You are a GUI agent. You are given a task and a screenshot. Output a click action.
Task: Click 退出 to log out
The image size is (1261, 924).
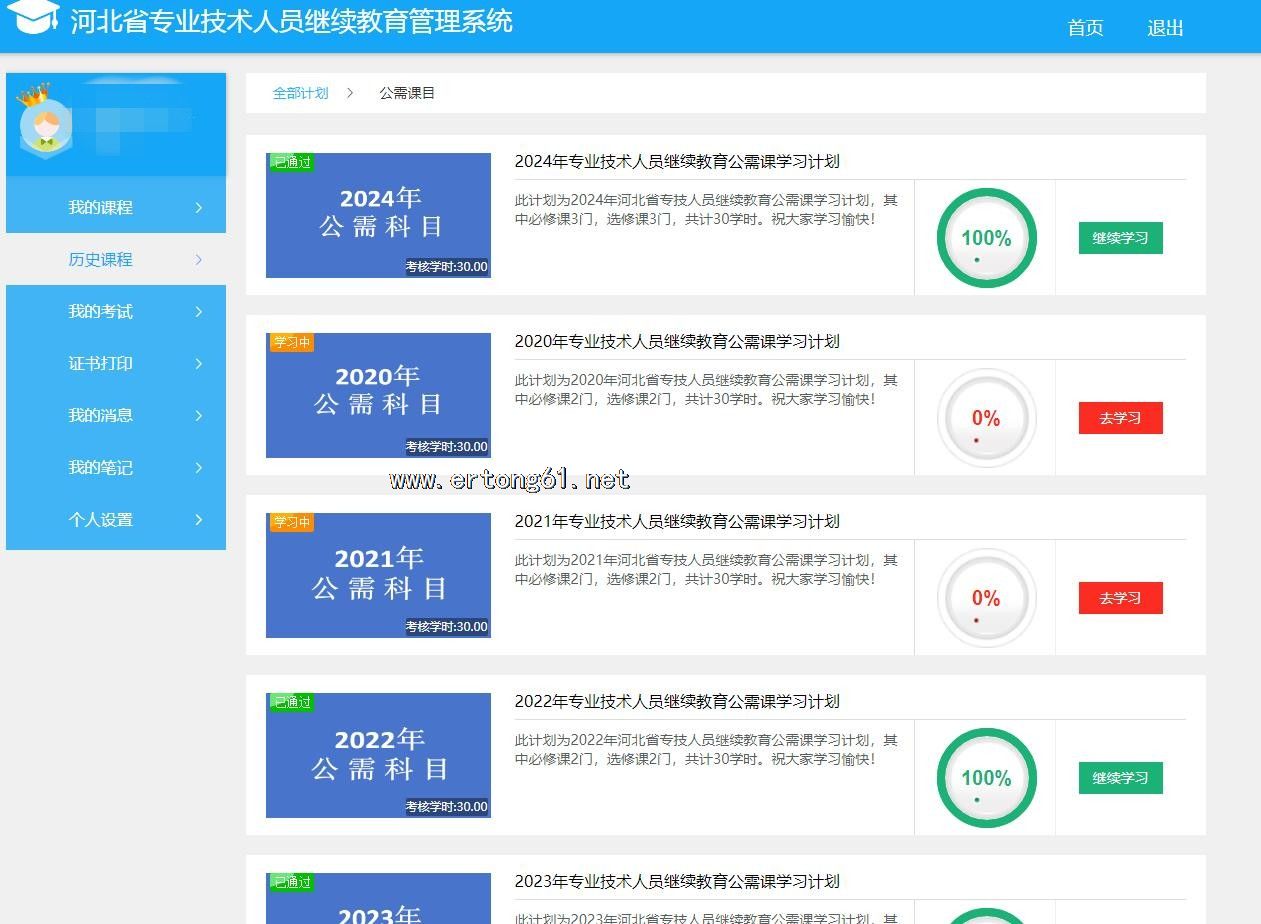[1165, 28]
